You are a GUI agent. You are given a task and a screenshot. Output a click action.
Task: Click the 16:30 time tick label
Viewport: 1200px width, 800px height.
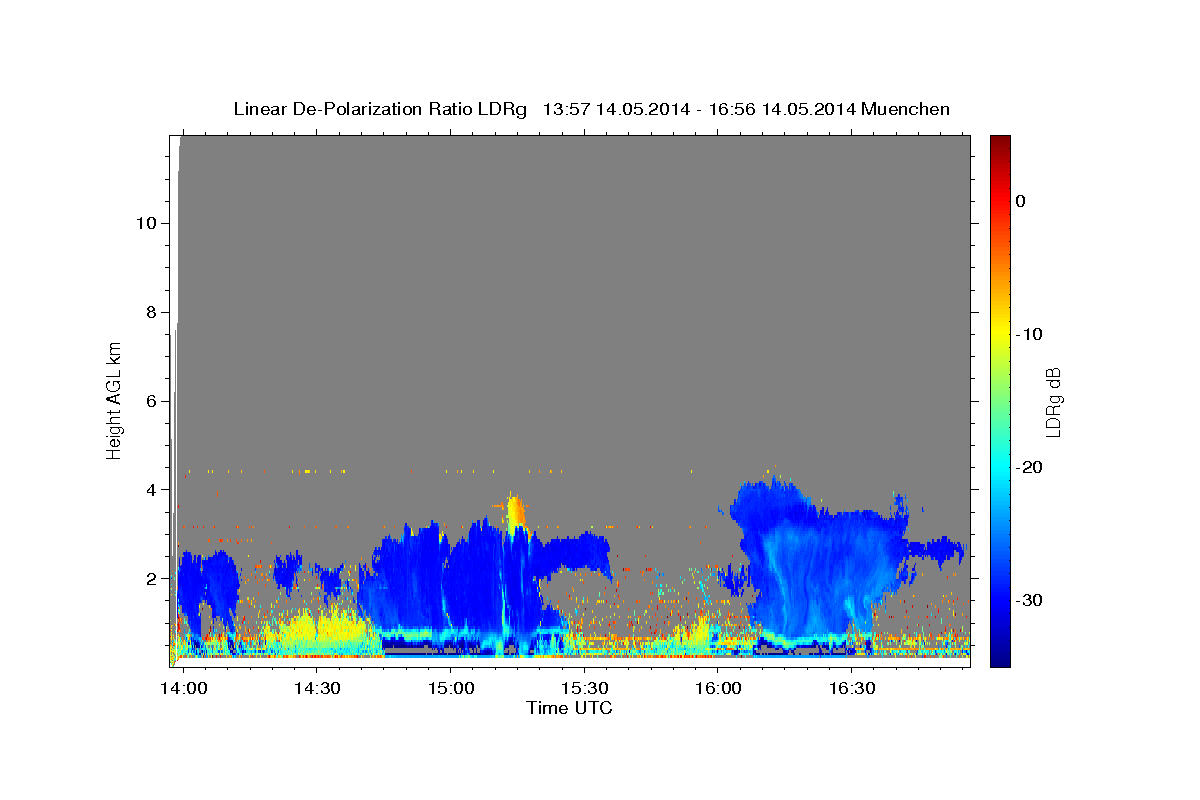pos(852,689)
